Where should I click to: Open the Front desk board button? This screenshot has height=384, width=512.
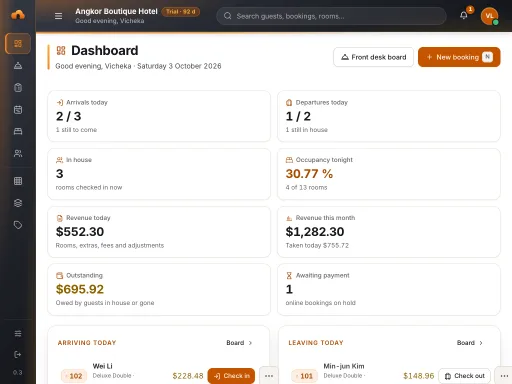pos(373,57)
